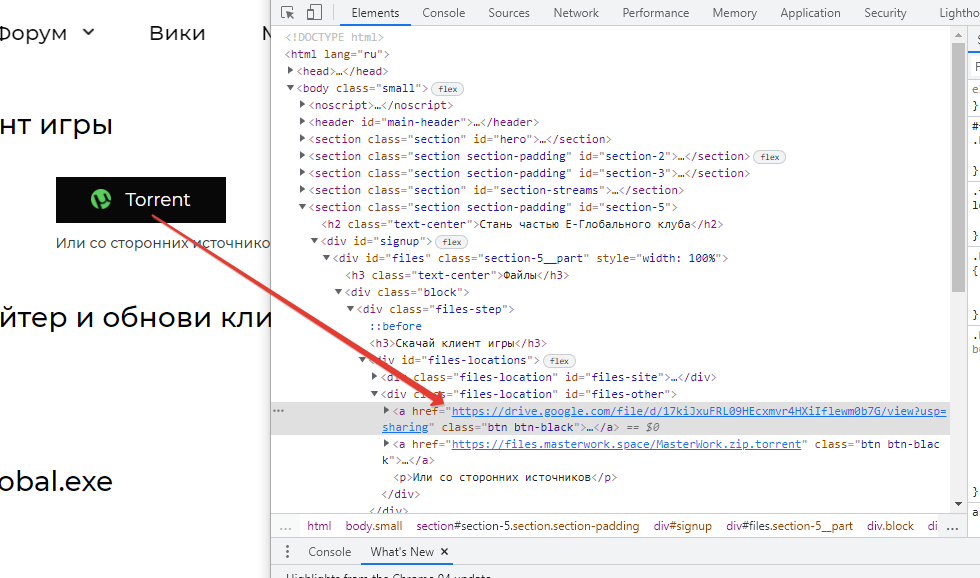This screenshot has width=980, height=578.
Task: Expand the noscript element node
Action: (302, 104)
